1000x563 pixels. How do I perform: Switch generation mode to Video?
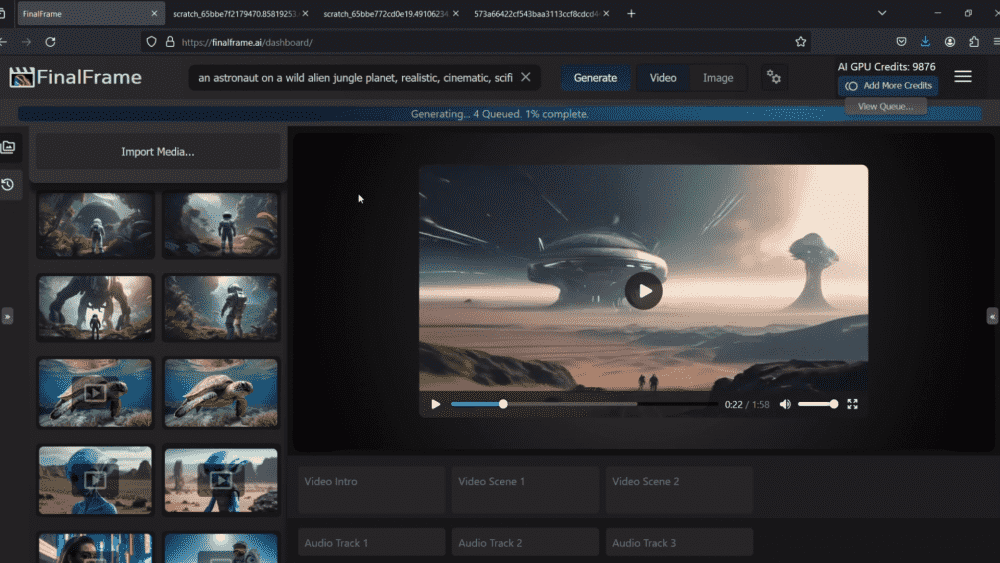663,78
